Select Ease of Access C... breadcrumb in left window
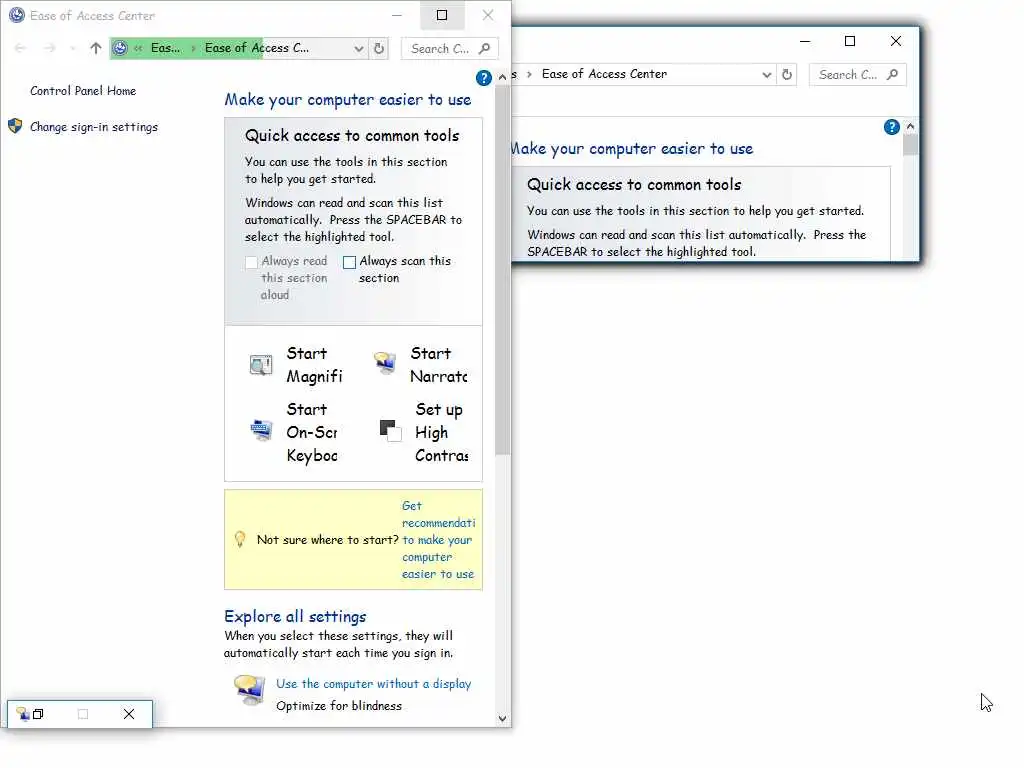The height and width of the screenshot is (768, 1024). [x=257, y=48]
